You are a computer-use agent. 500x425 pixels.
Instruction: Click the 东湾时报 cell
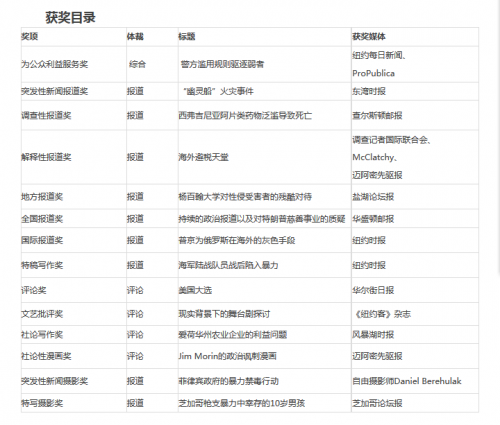click(x=369, y=91)
